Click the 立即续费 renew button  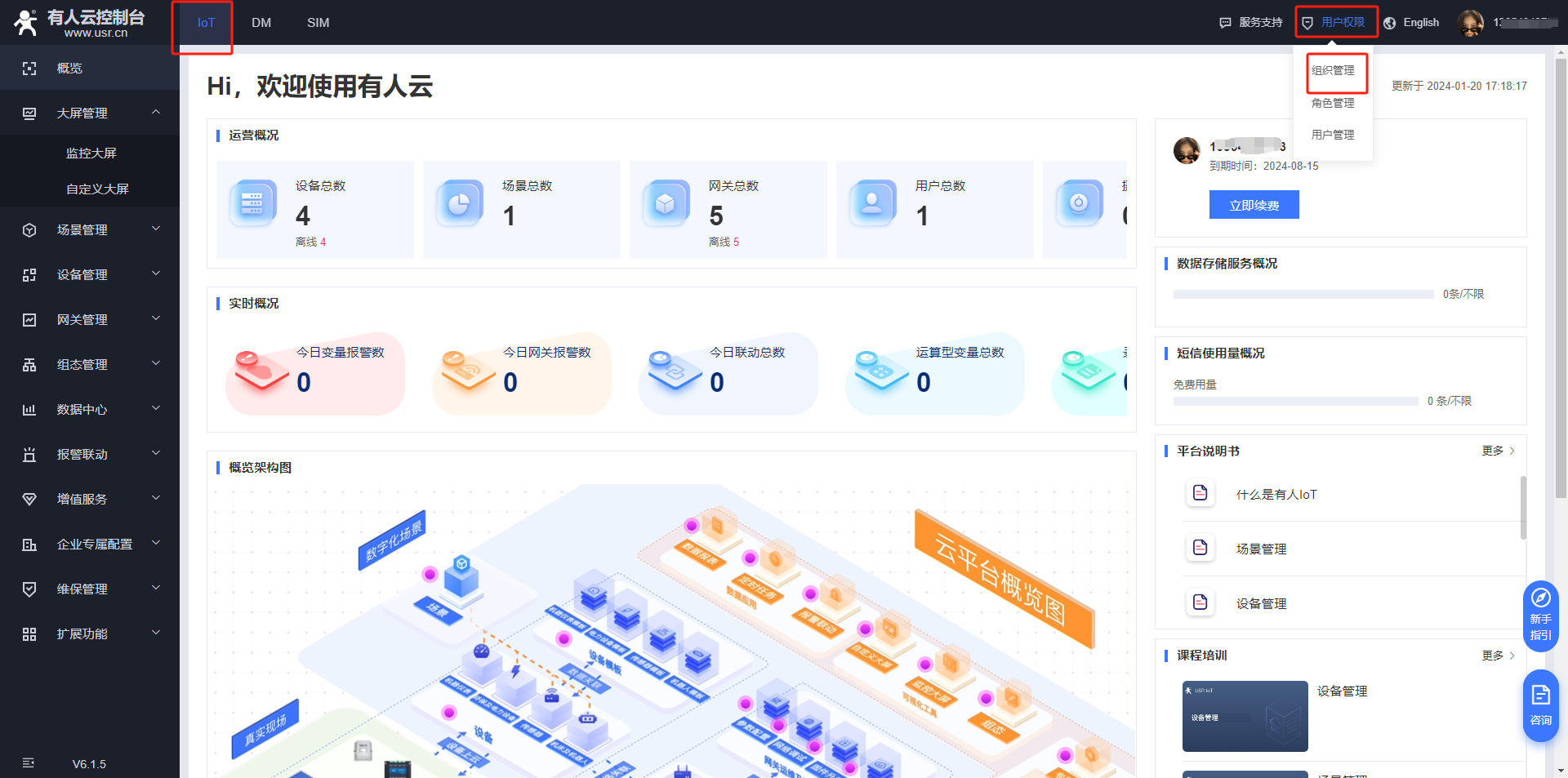tap(1254, 205)
